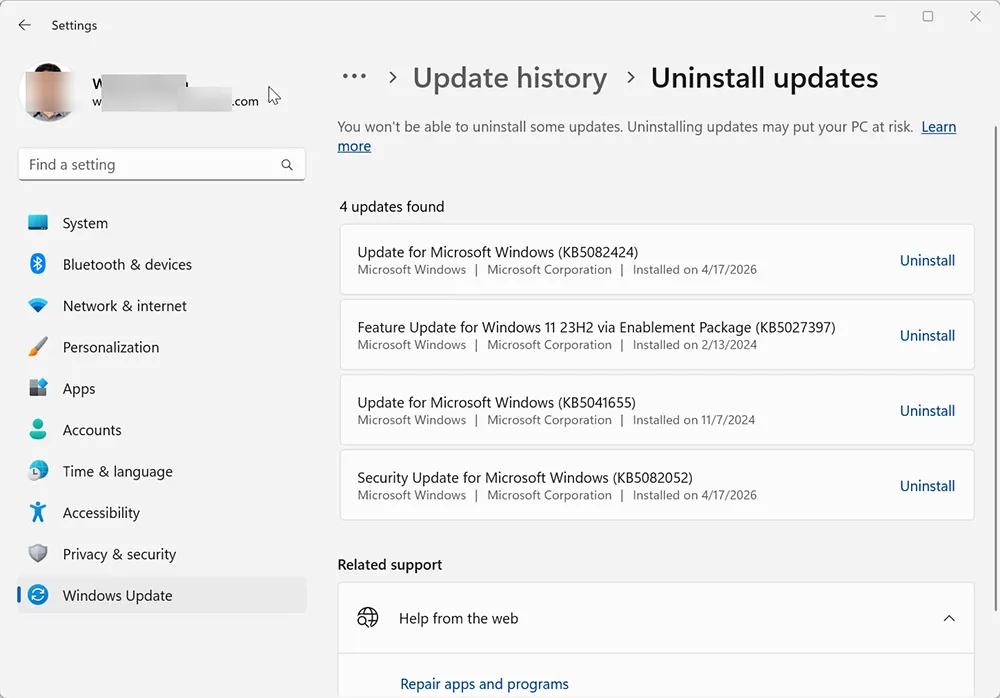The height and width of the screenshot is (698, 1000).
Task: Select Time & language
Action: click(x=161, y=472)
